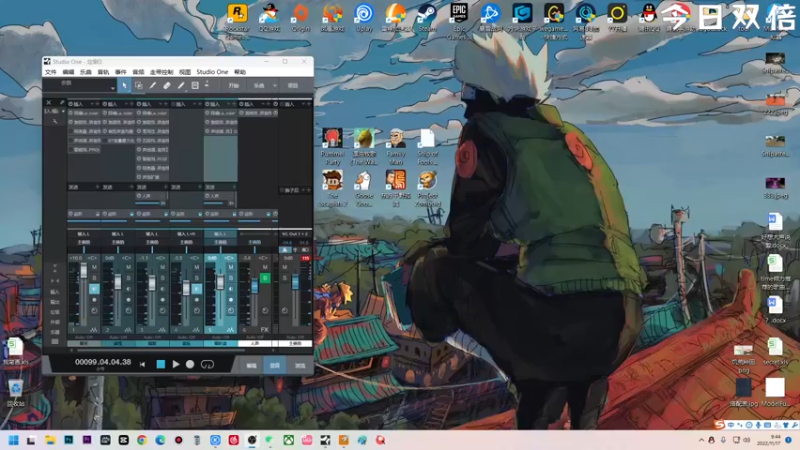Open channel 1 automation mode icon
The height and width of the screenshot is (450, 800).
(x=94, y=310)
